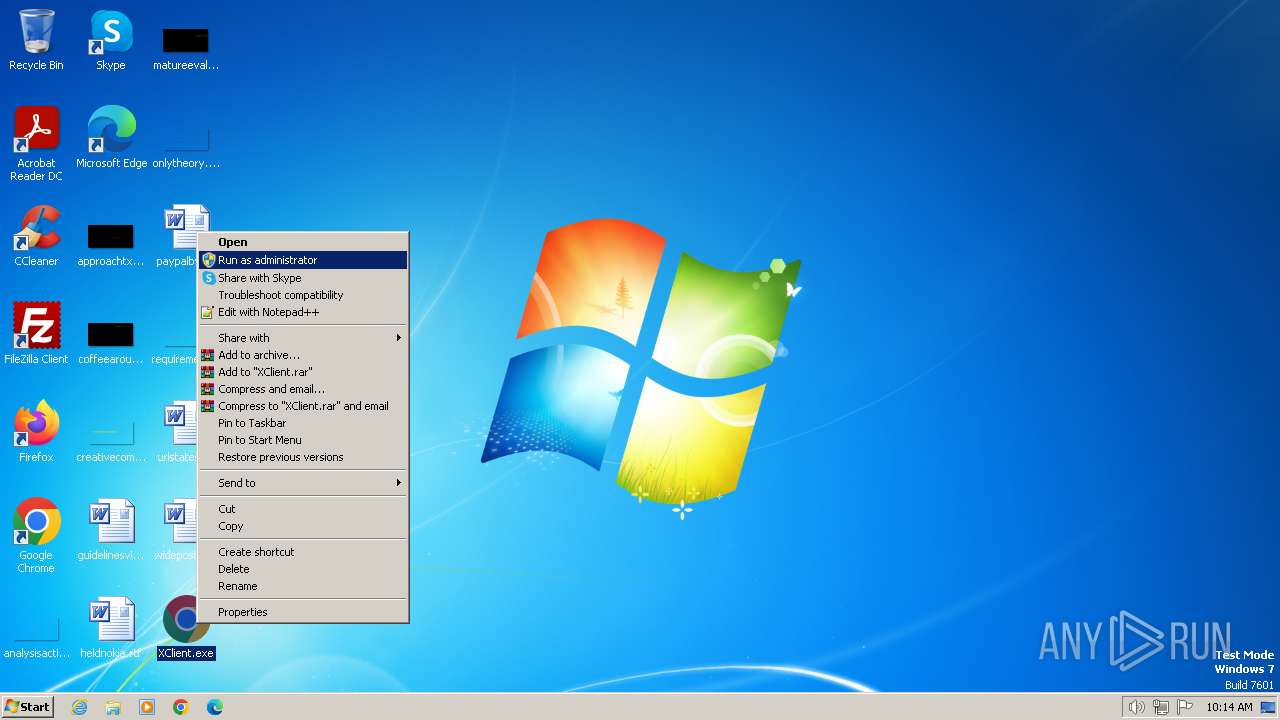The height and width of the screenshot is (720, 1280).
Task: Choose Restore previous versions
Action: point(303,457)
